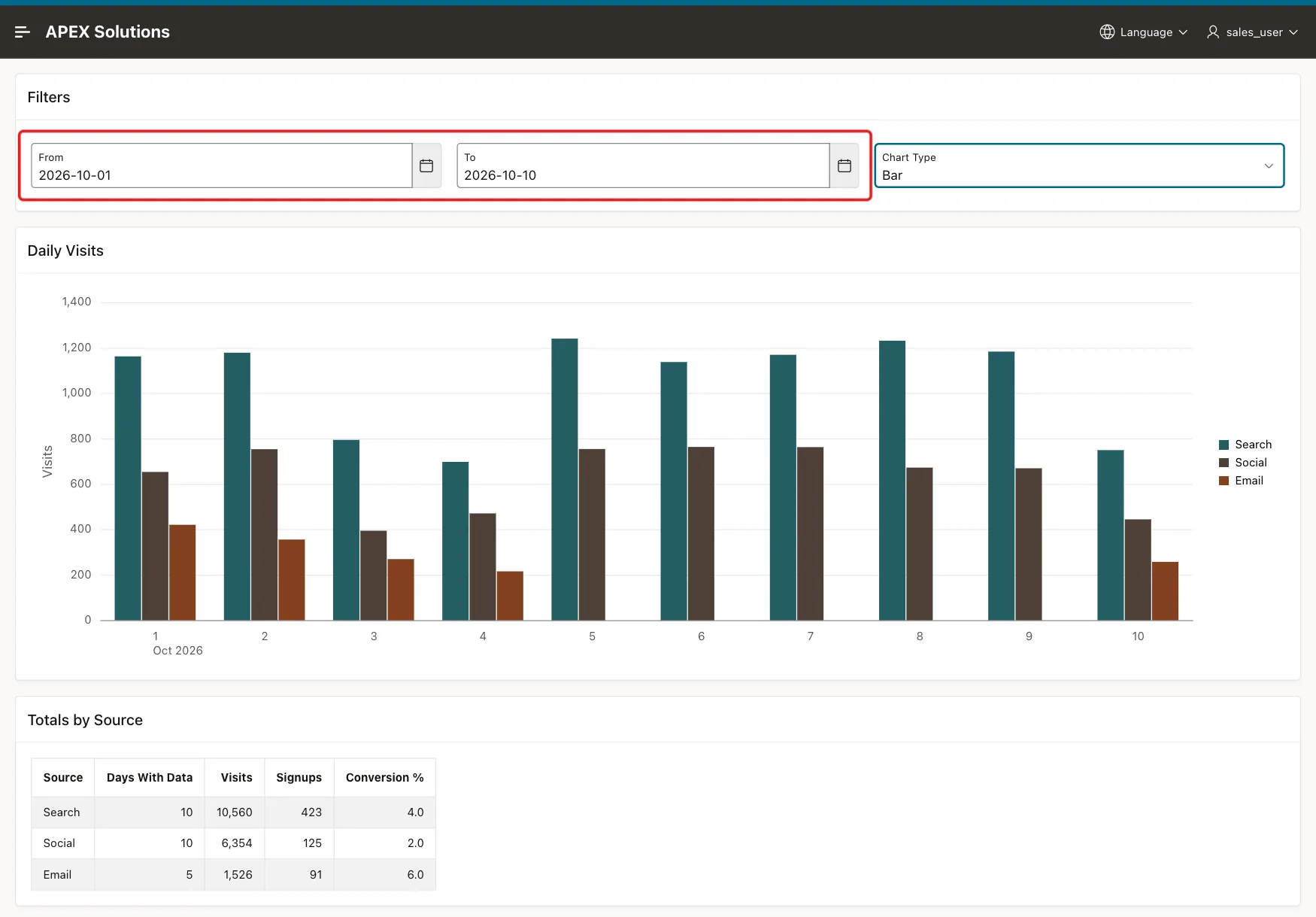Image resolution: width=1316 pixels, height=917 pixels.
Task: Click the Search bar for day 8
Action: pos(892,481)
